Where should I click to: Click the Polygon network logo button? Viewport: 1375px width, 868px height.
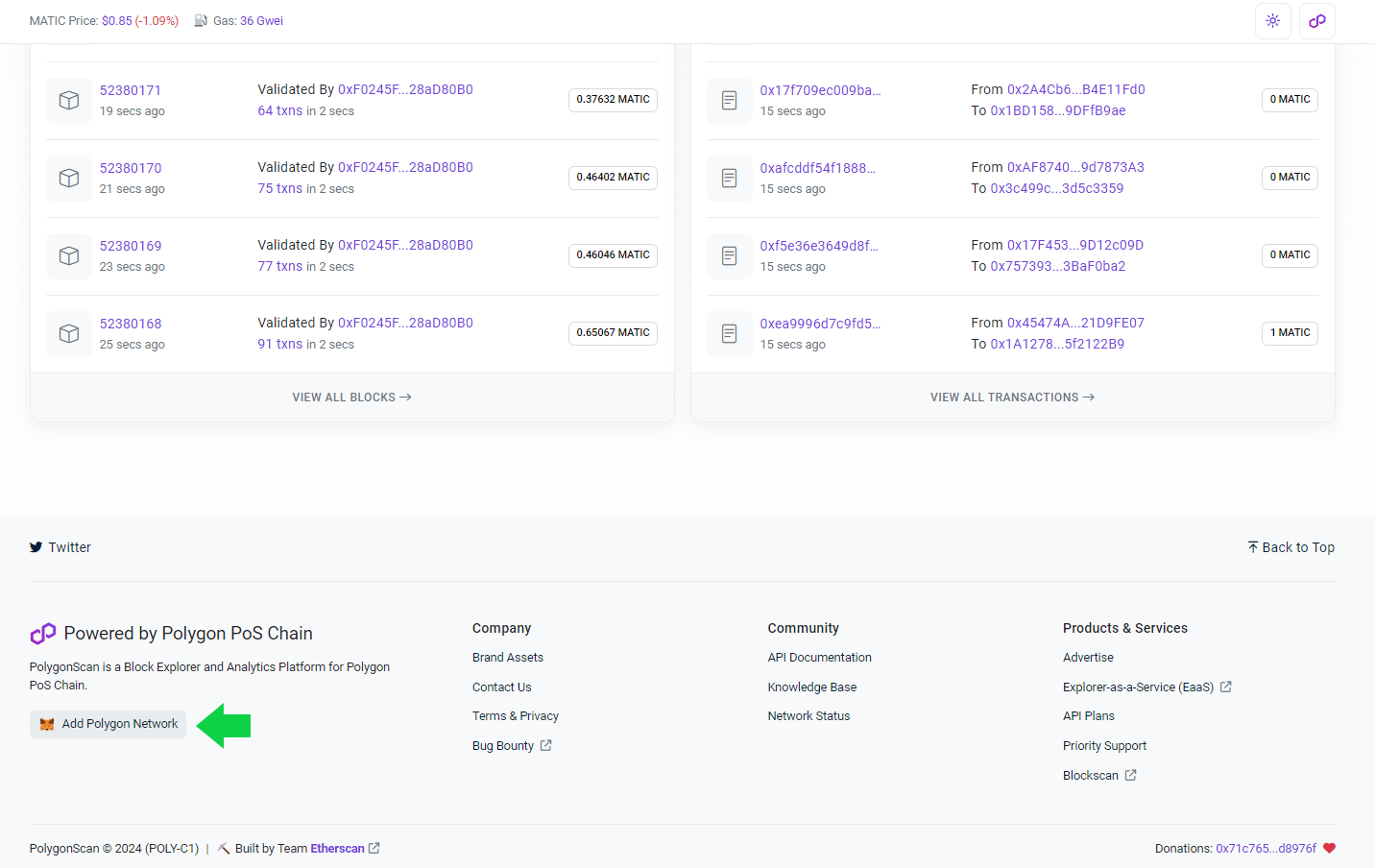(1316, 21)
